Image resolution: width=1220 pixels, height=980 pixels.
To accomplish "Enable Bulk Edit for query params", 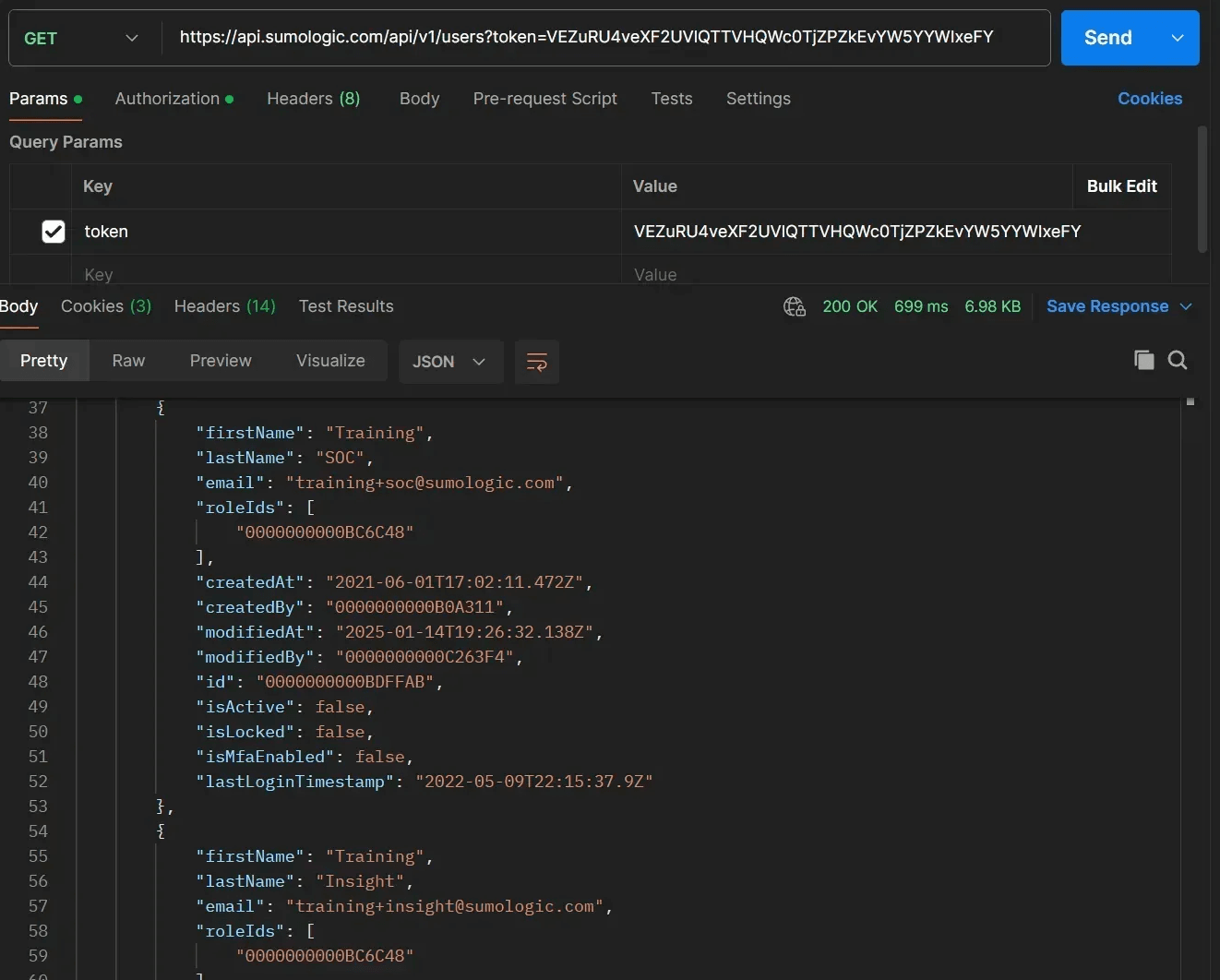I will [1121, 185].
